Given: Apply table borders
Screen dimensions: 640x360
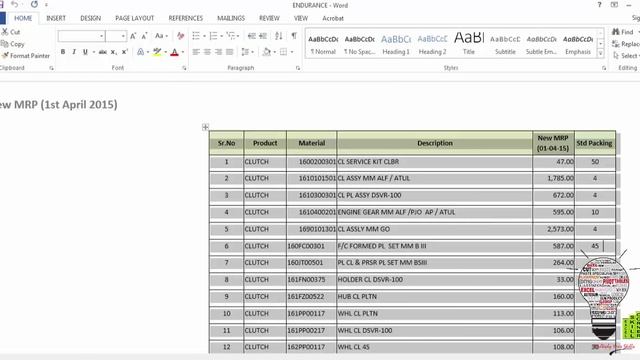Looking at the screenshot, I should (283, 52).
